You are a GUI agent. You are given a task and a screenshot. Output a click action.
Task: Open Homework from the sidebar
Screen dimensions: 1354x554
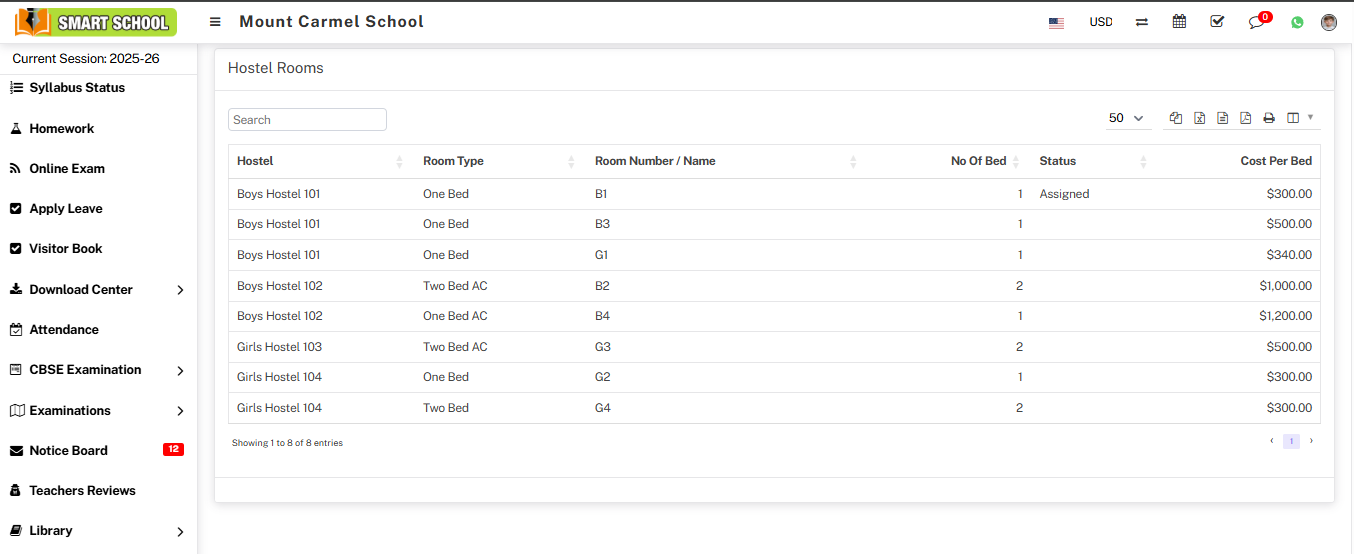coord(61,128)
